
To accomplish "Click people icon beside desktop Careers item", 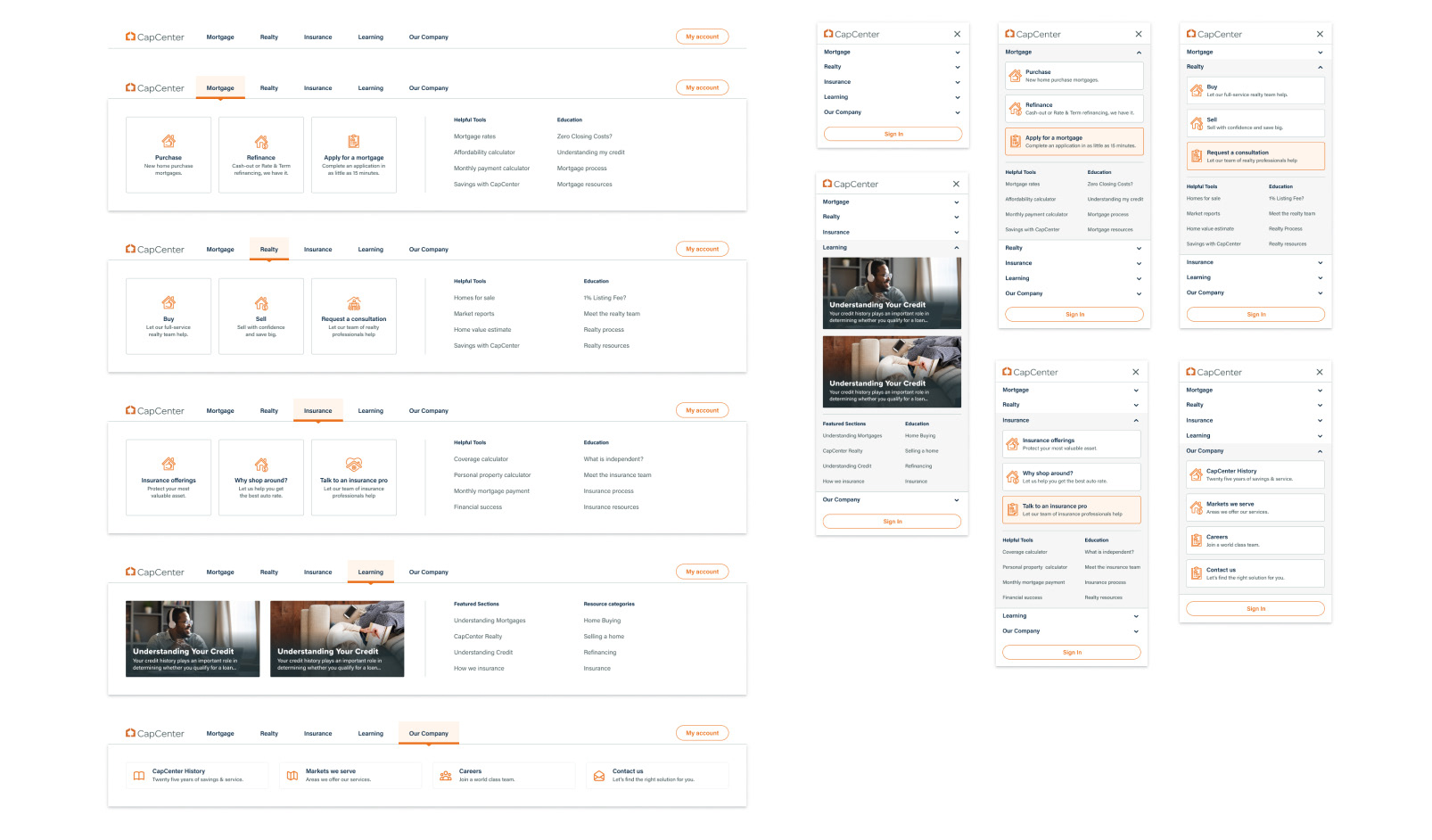I will [x=446, y=776].
